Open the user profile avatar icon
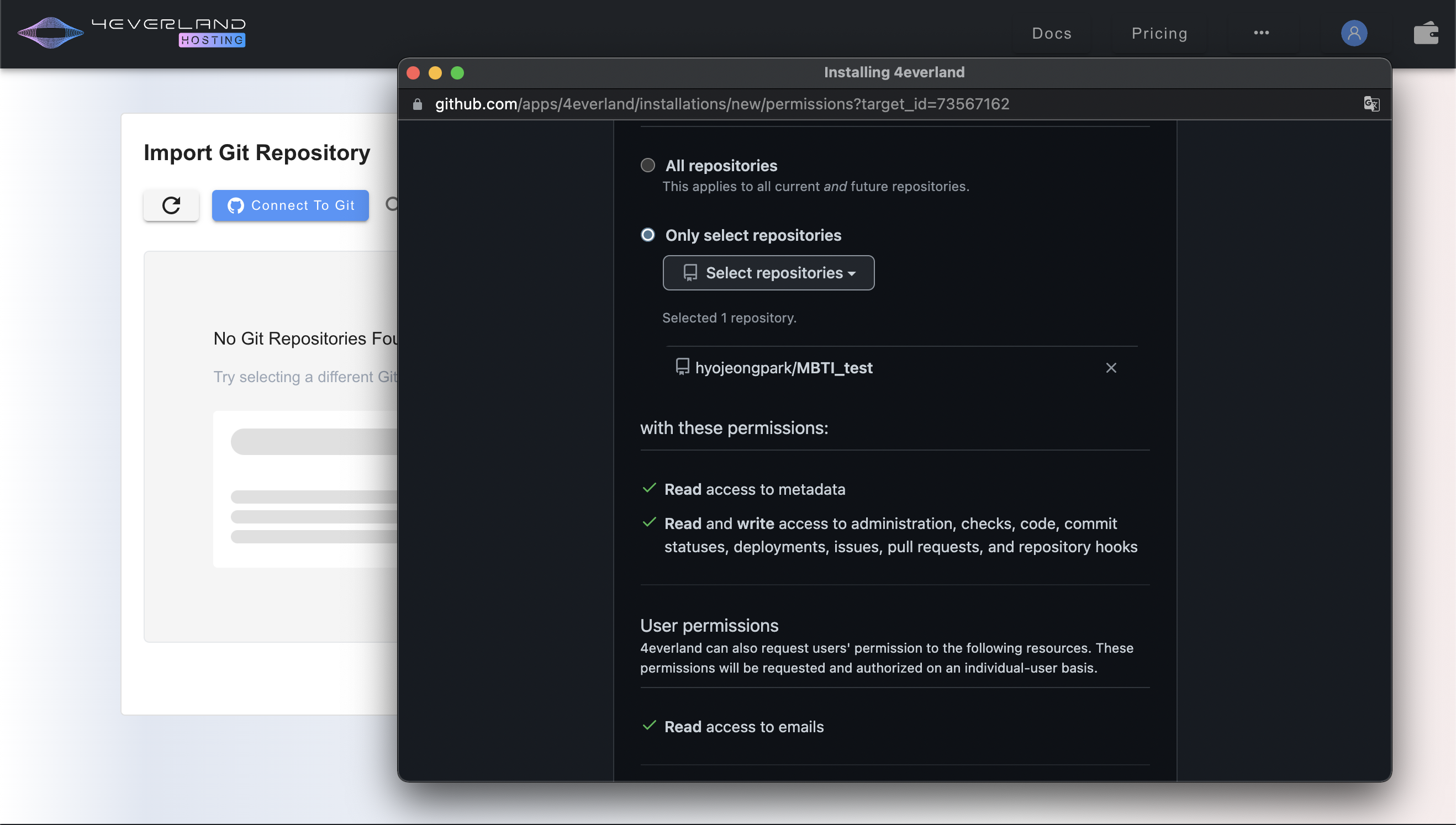The height and width of the screenshot is (825, 1456). [x=1353, y=33]
